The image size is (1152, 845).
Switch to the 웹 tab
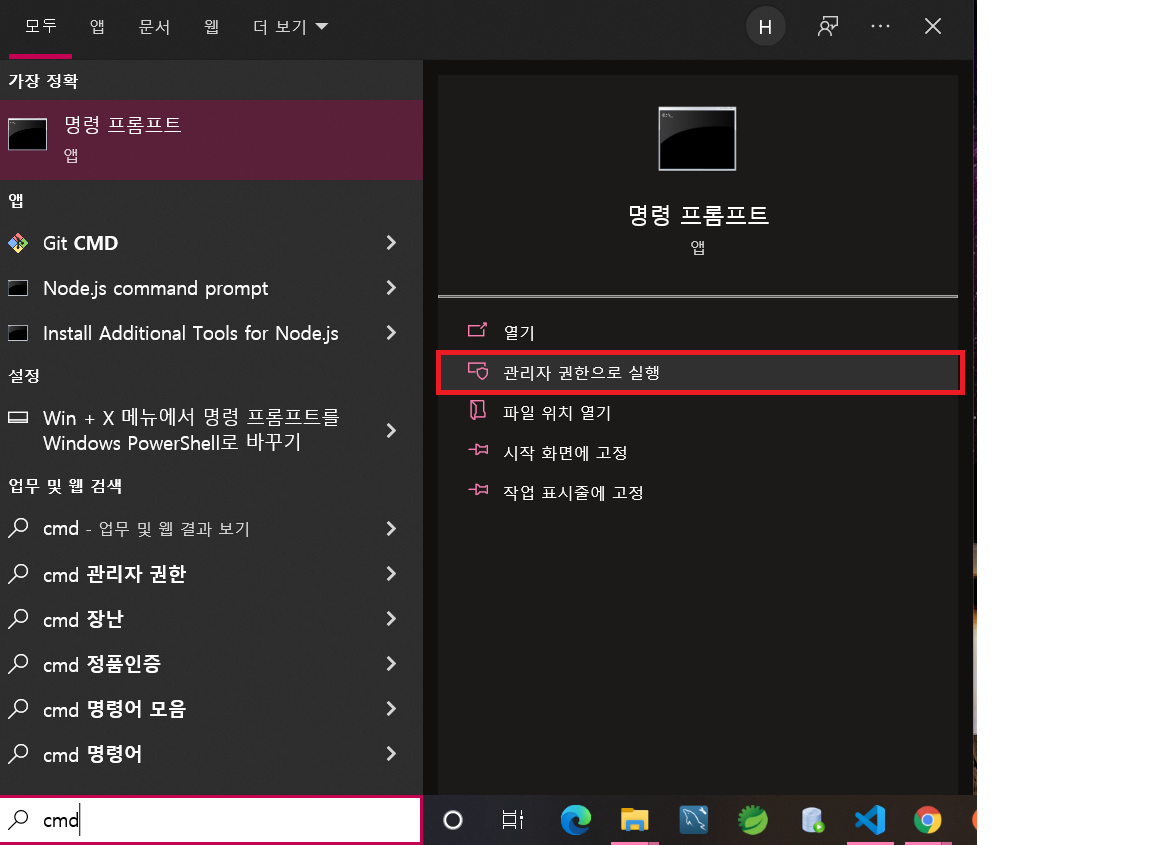click(x=212, y=27)
